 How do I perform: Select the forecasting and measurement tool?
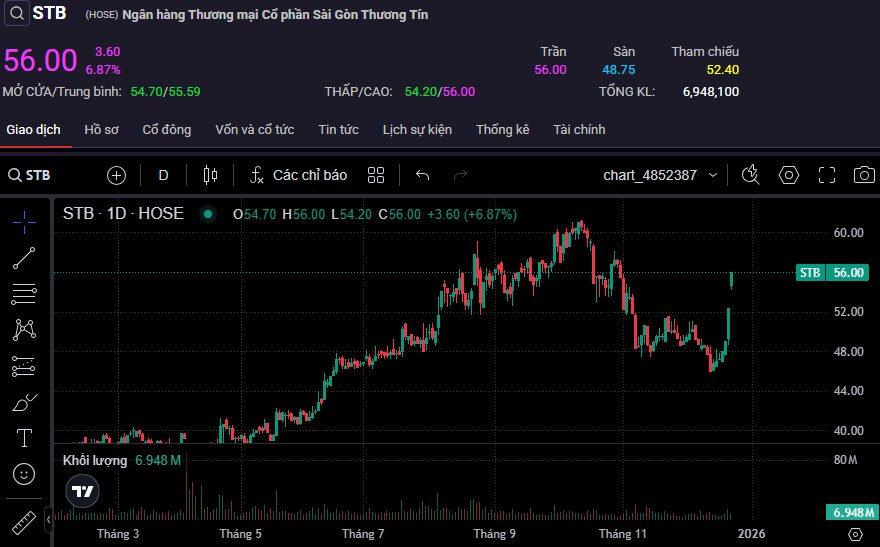[24, 366]
